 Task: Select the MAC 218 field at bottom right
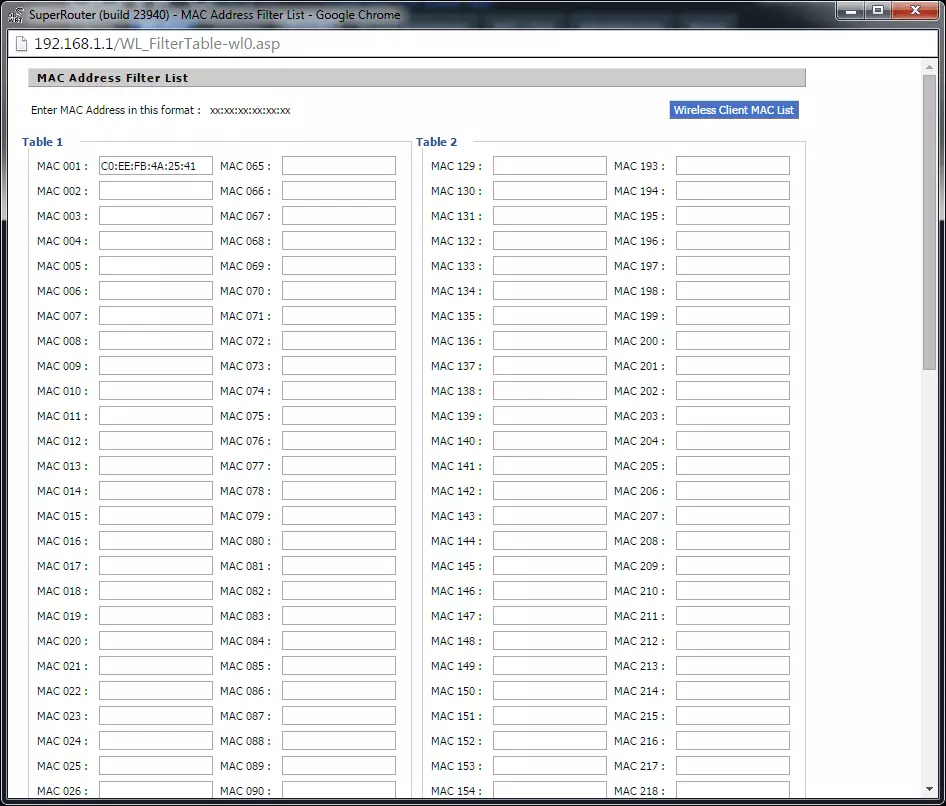732,790
